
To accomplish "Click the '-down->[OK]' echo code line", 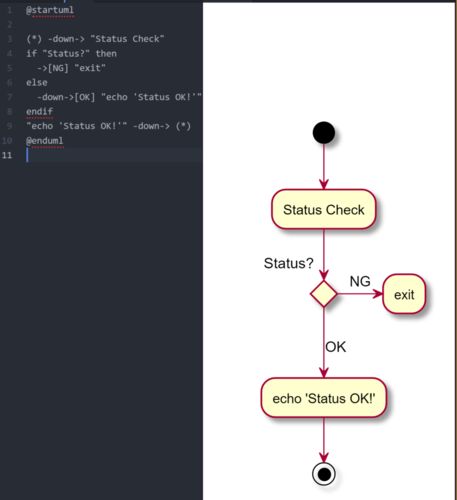I will (119, 97).
